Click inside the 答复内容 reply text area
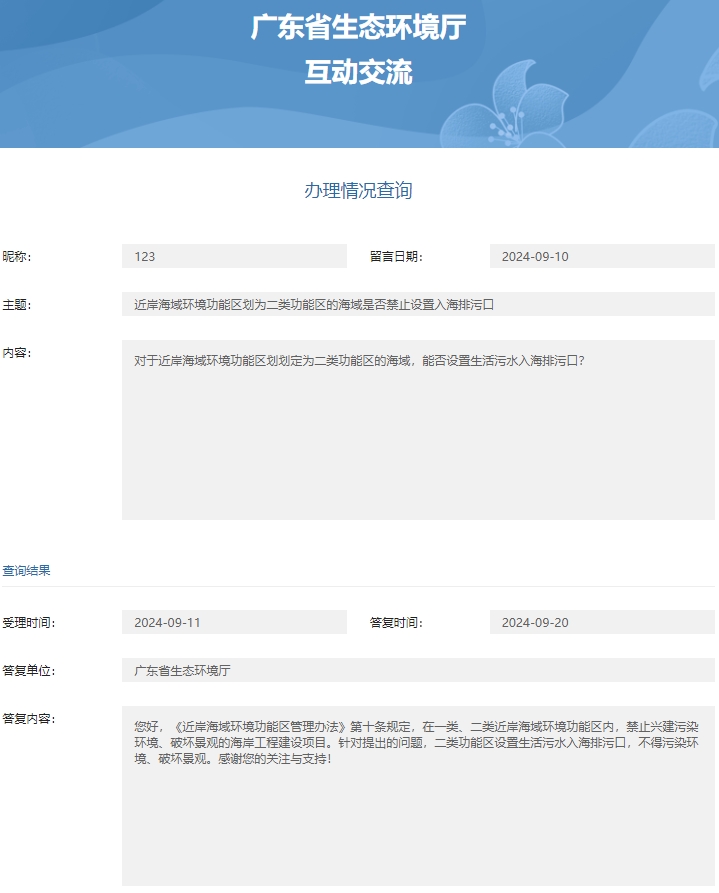The image size is (719, 893). (418, 800)
